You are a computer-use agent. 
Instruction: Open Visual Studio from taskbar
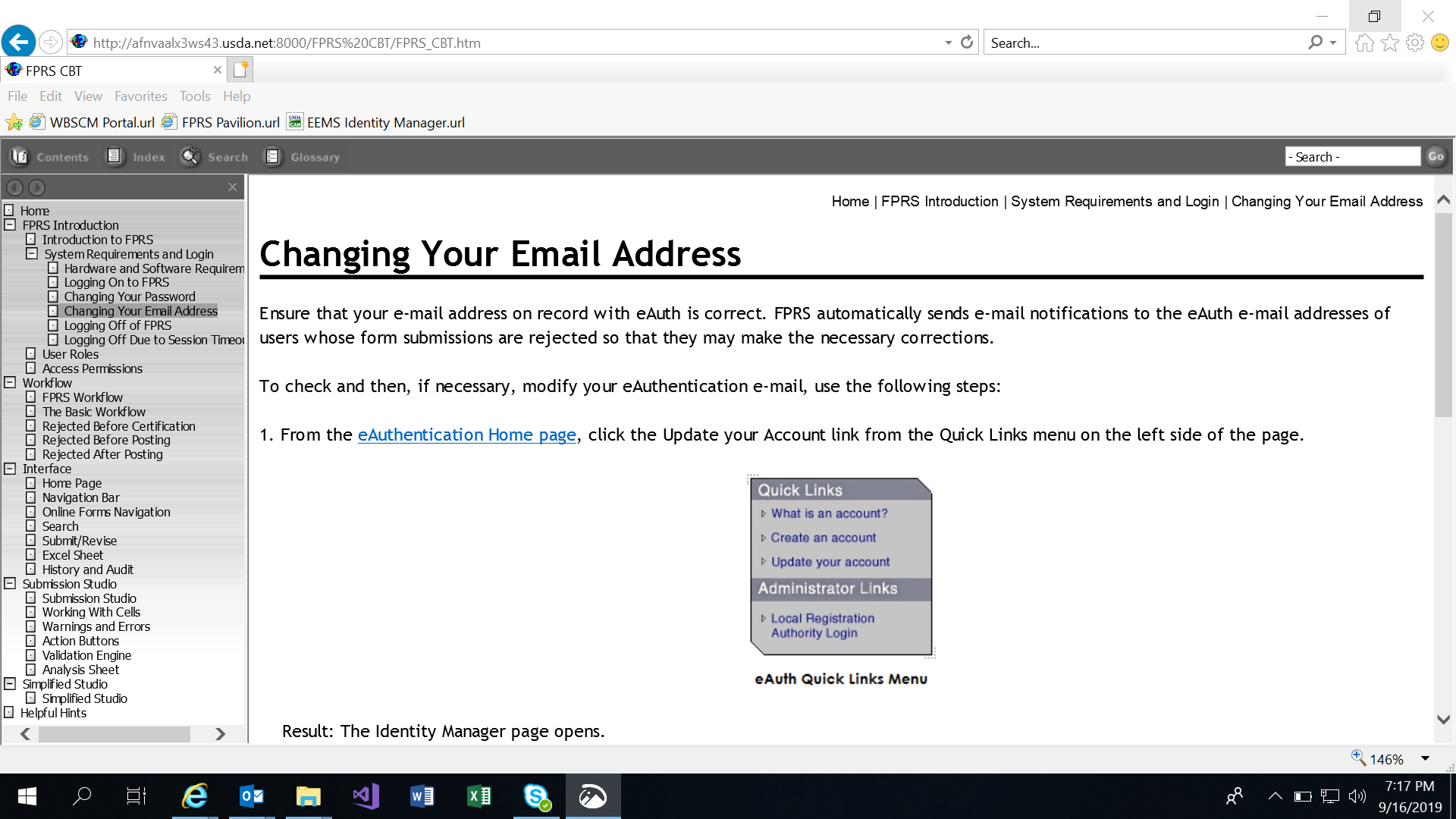[x=366, y=796]
